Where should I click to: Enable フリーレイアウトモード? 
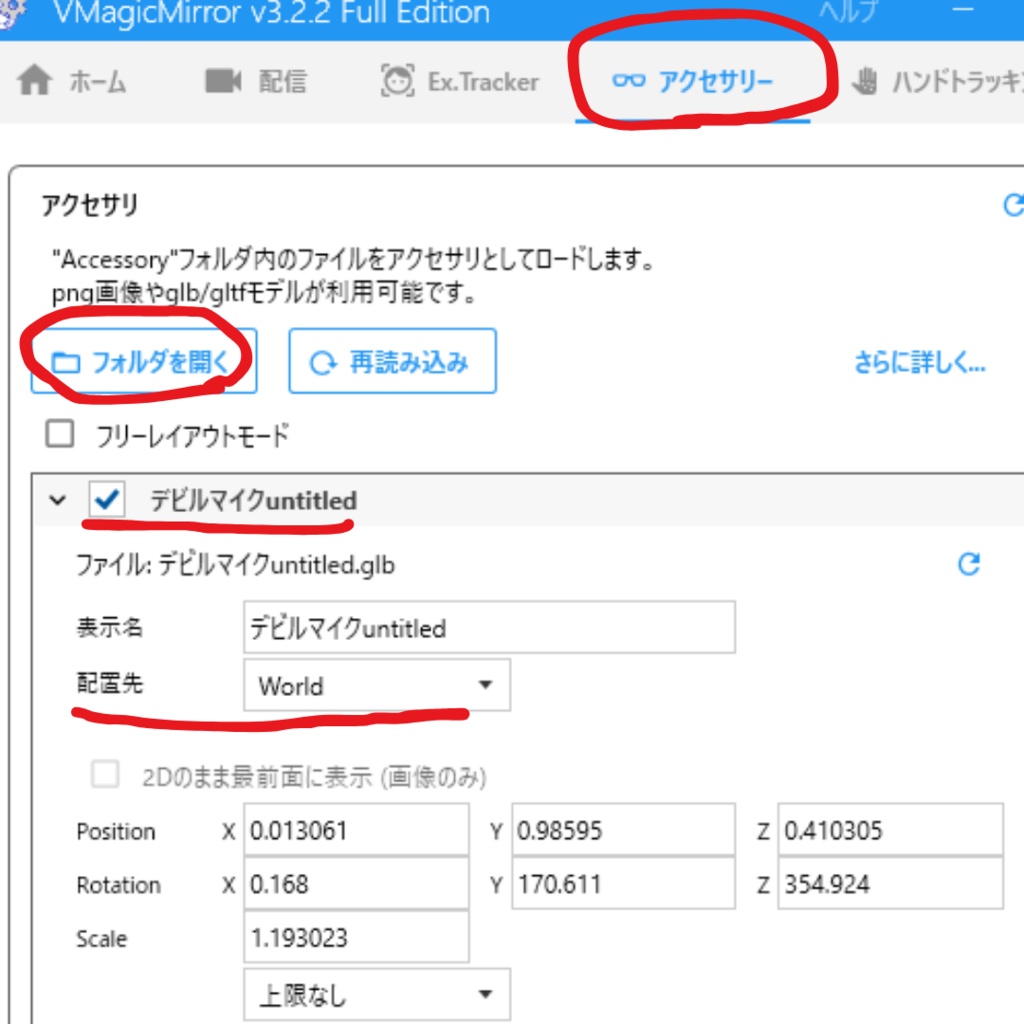click(x=60, y=434)
